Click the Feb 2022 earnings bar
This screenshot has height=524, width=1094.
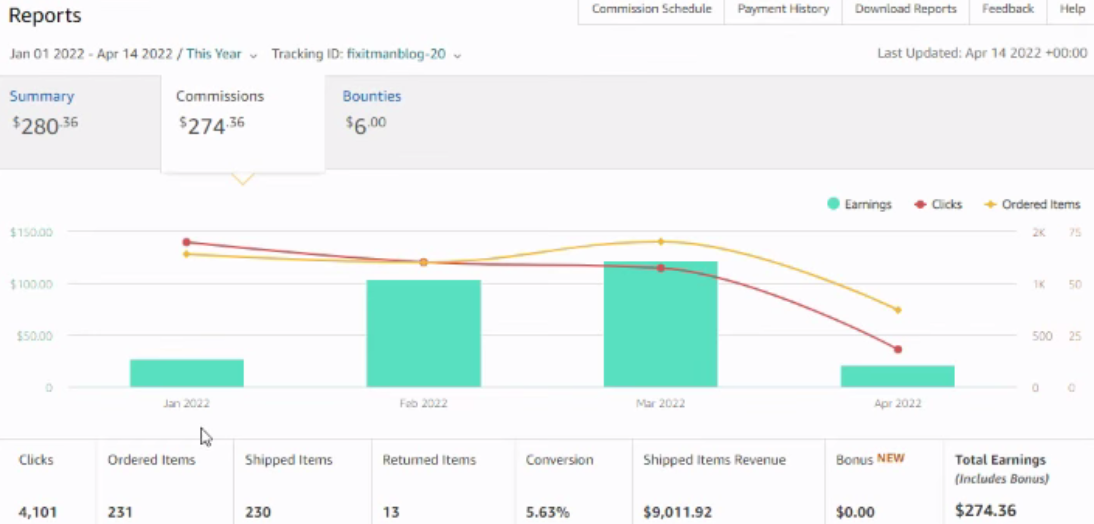[424, 334]
